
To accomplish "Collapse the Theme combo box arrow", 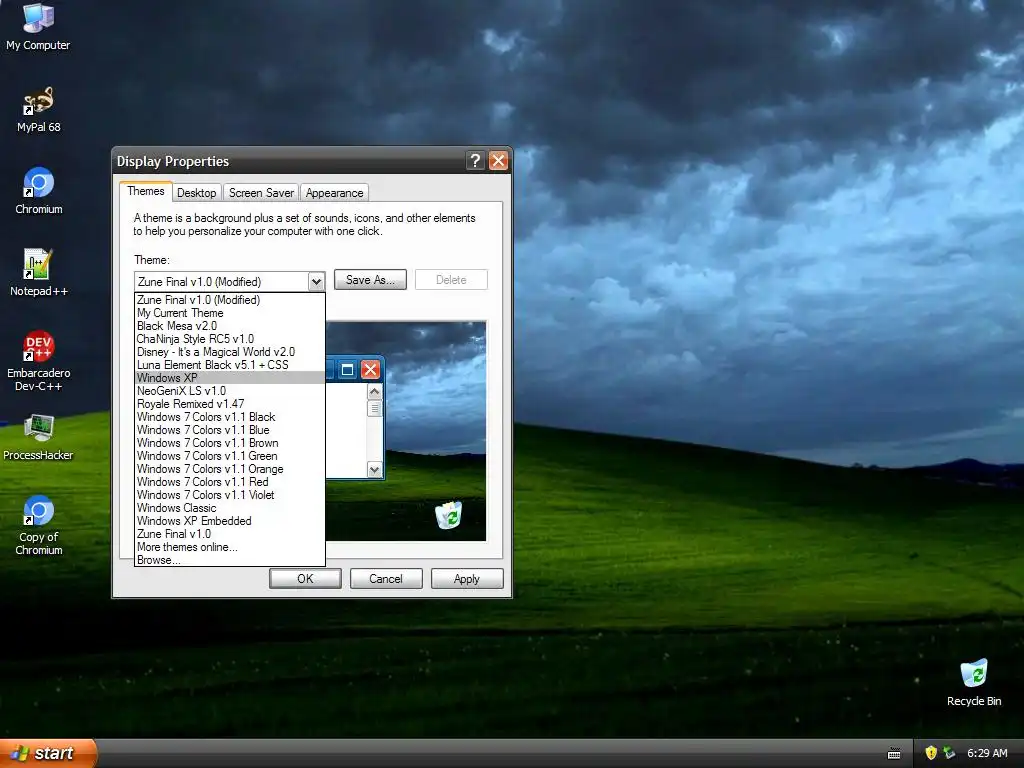I will (x=316, y=281).
